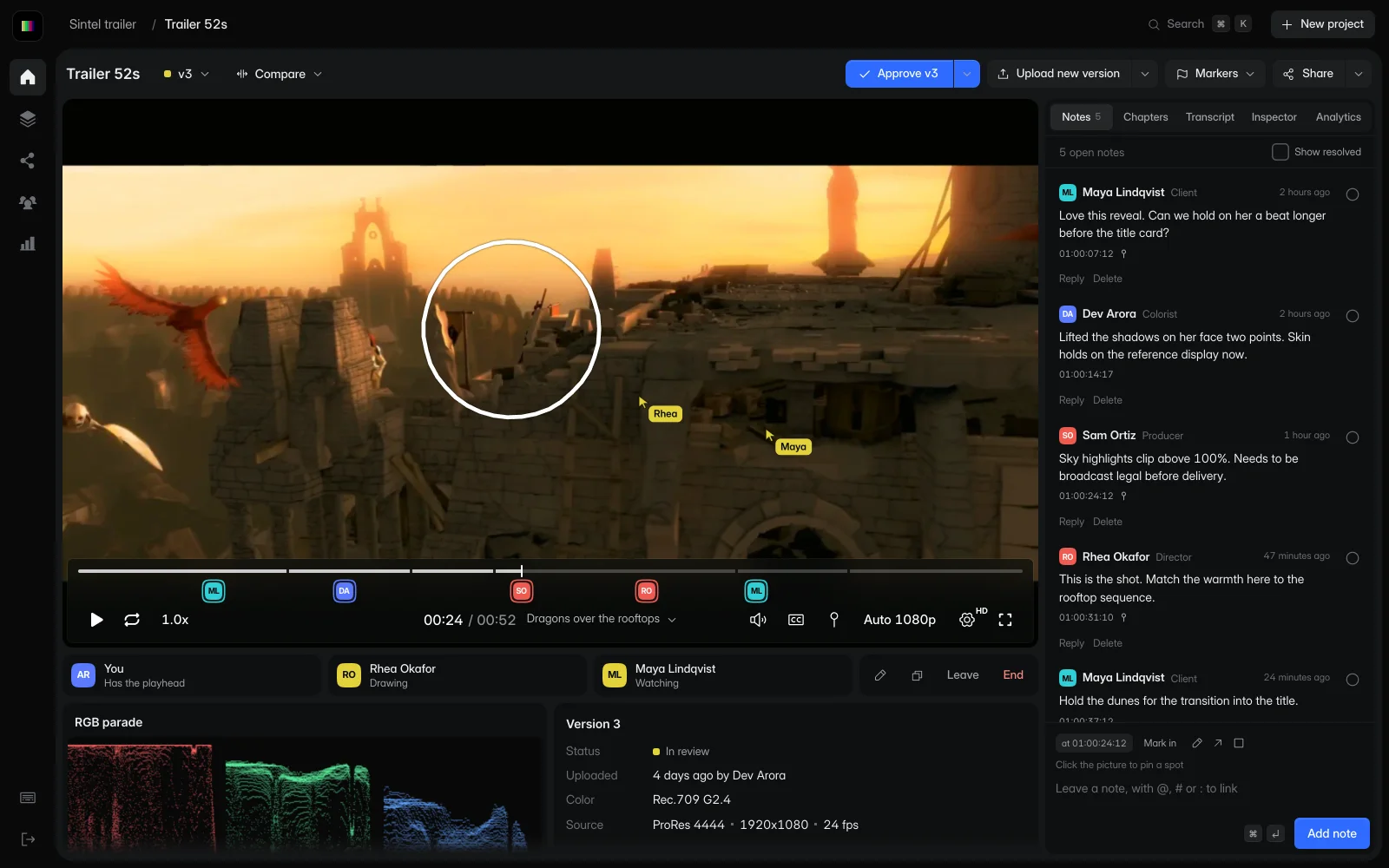Resolve Rhea Okafor's note

click(1353, 558)
